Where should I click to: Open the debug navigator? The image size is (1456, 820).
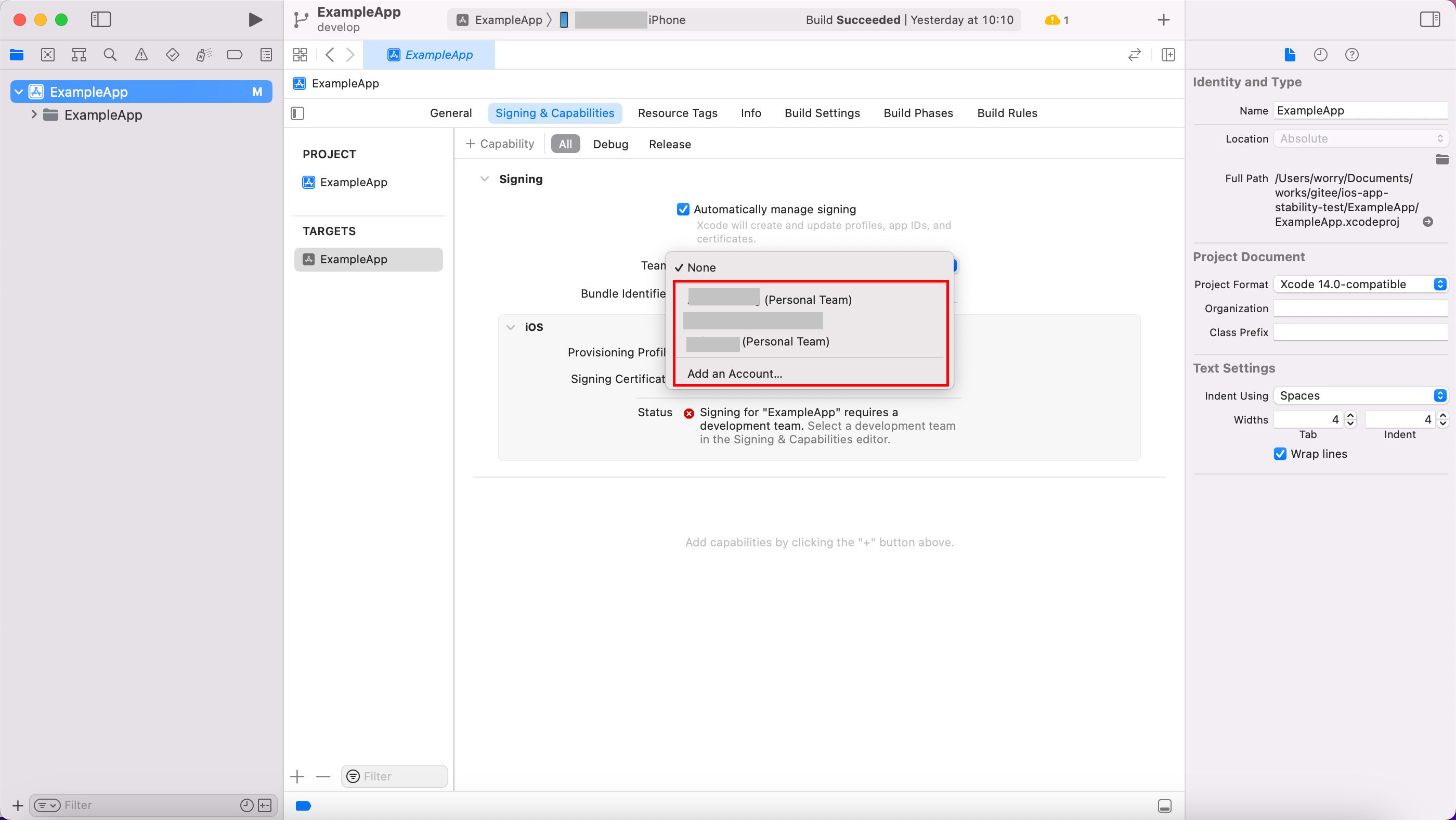pos(203,55)
